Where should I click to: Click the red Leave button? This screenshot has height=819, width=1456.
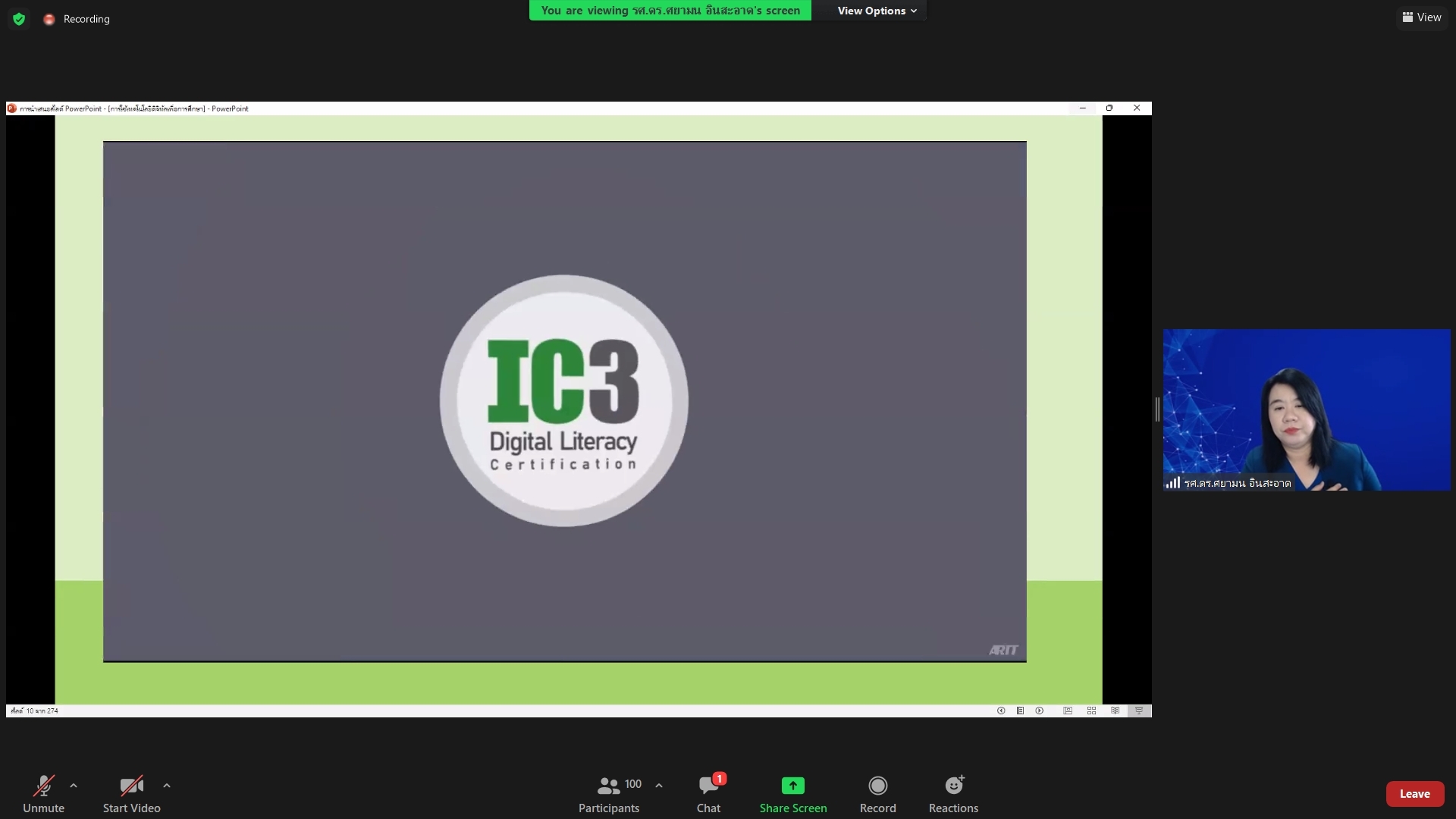click(x=1414, y=793)
